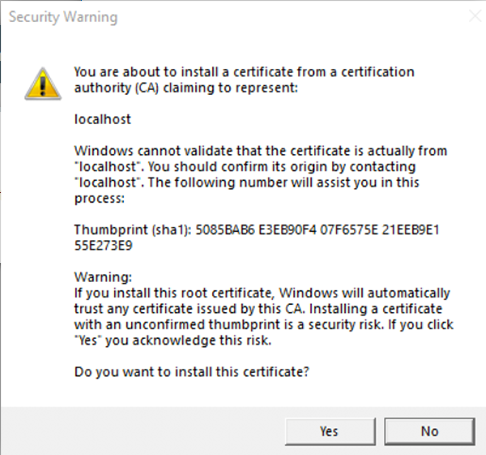Click the Windows cannot validate paragraph
The image size is (486, 455).
point(261,174)
